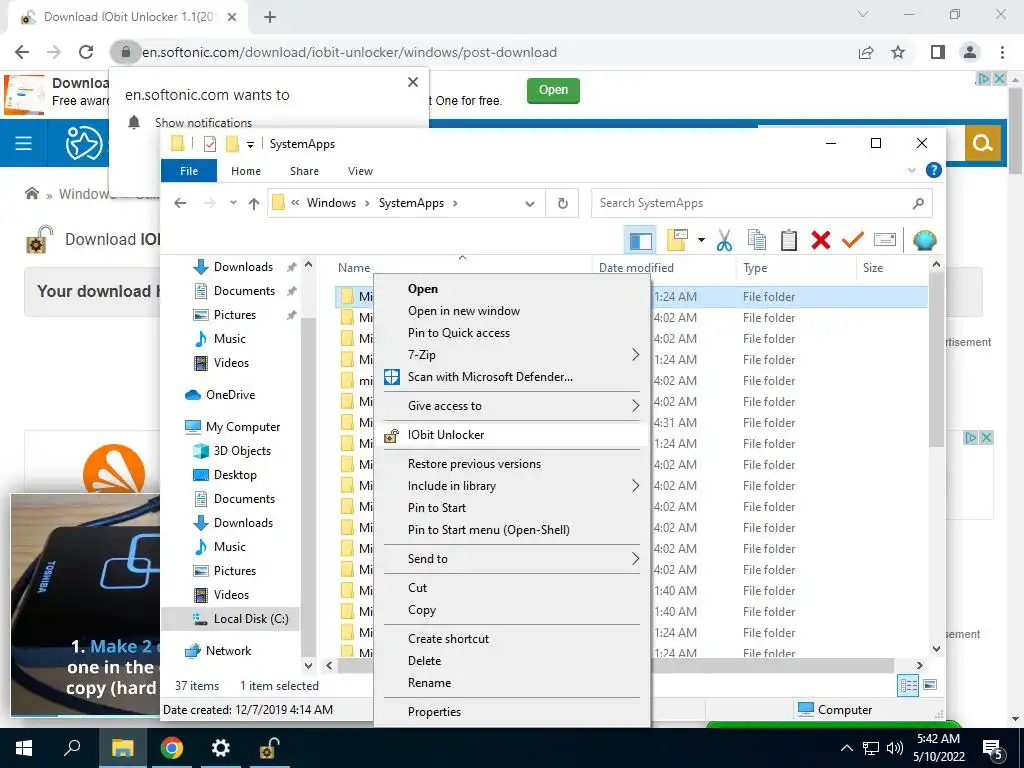Open Quick Access Toolbar customize dropdown

249,144
